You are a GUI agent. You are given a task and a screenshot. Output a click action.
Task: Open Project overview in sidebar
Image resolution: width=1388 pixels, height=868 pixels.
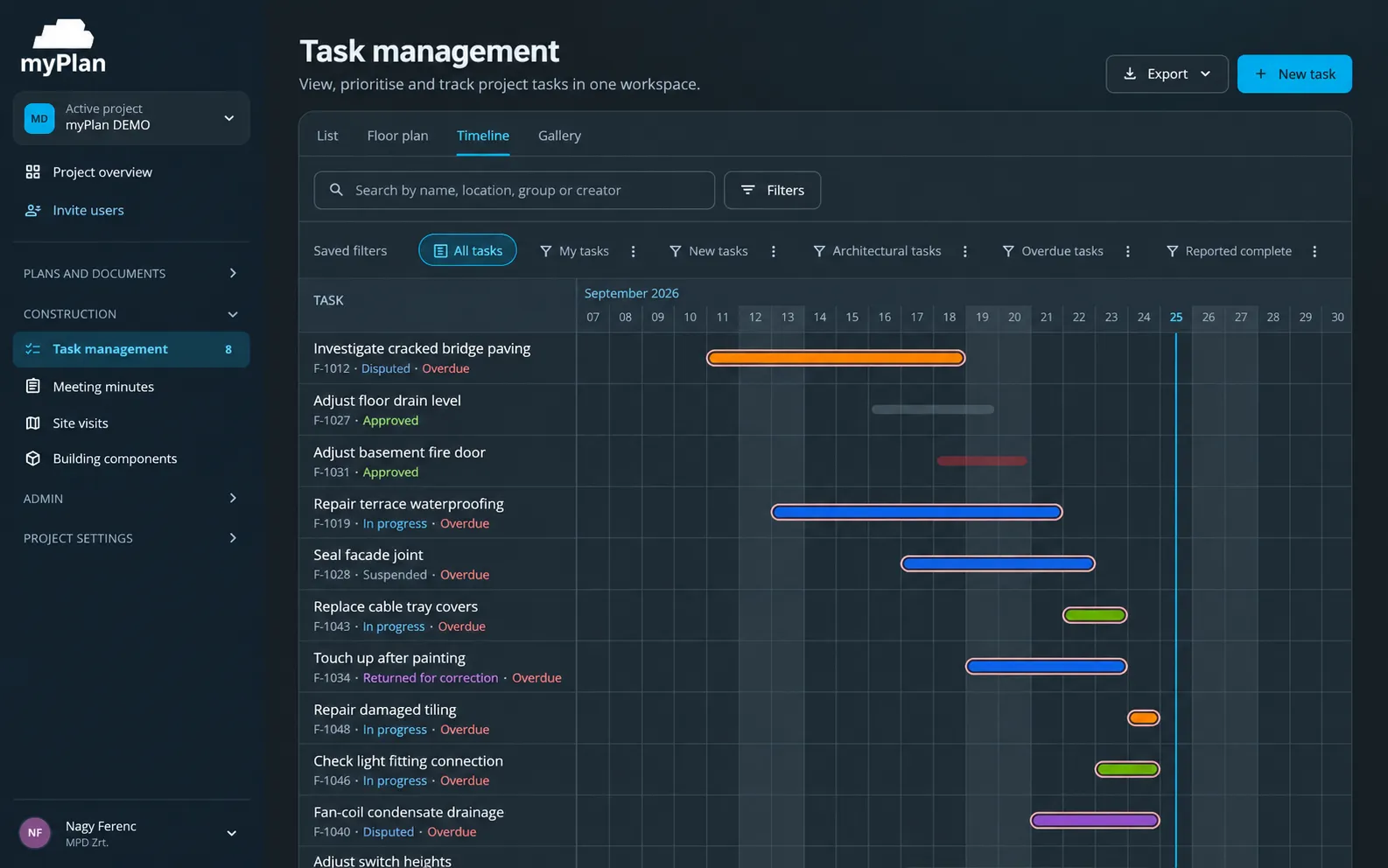click(131, 171)
